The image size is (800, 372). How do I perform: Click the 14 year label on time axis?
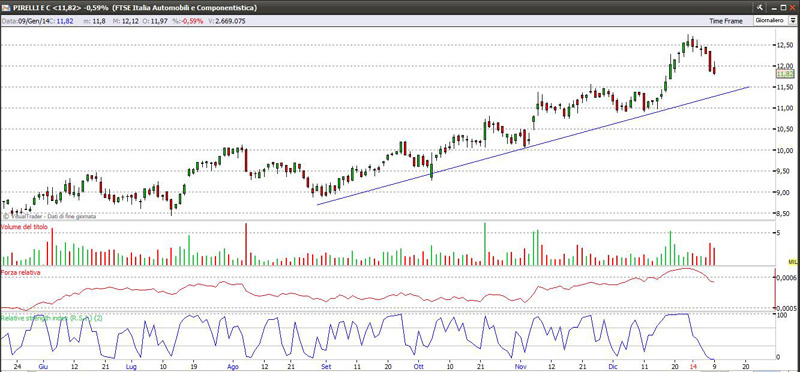click(693, 366)
